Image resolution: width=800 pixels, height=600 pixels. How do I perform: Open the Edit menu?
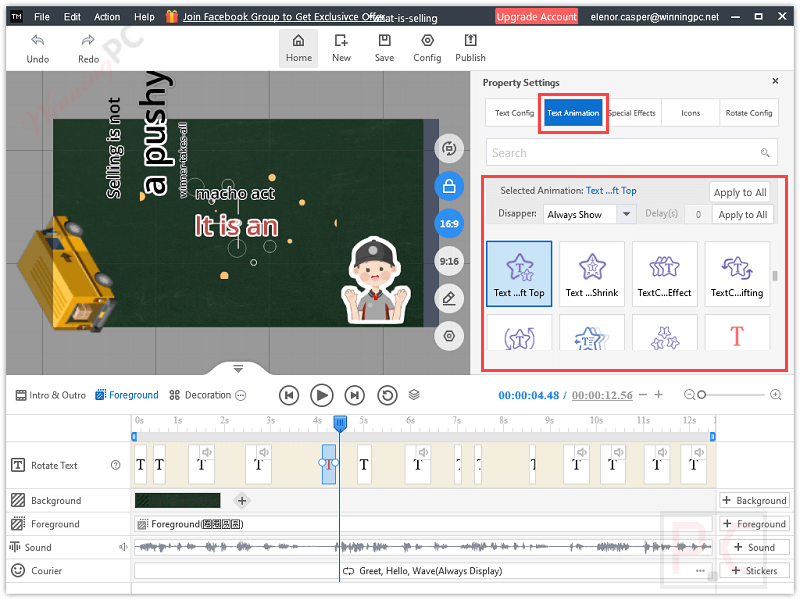tap(72, 17)
